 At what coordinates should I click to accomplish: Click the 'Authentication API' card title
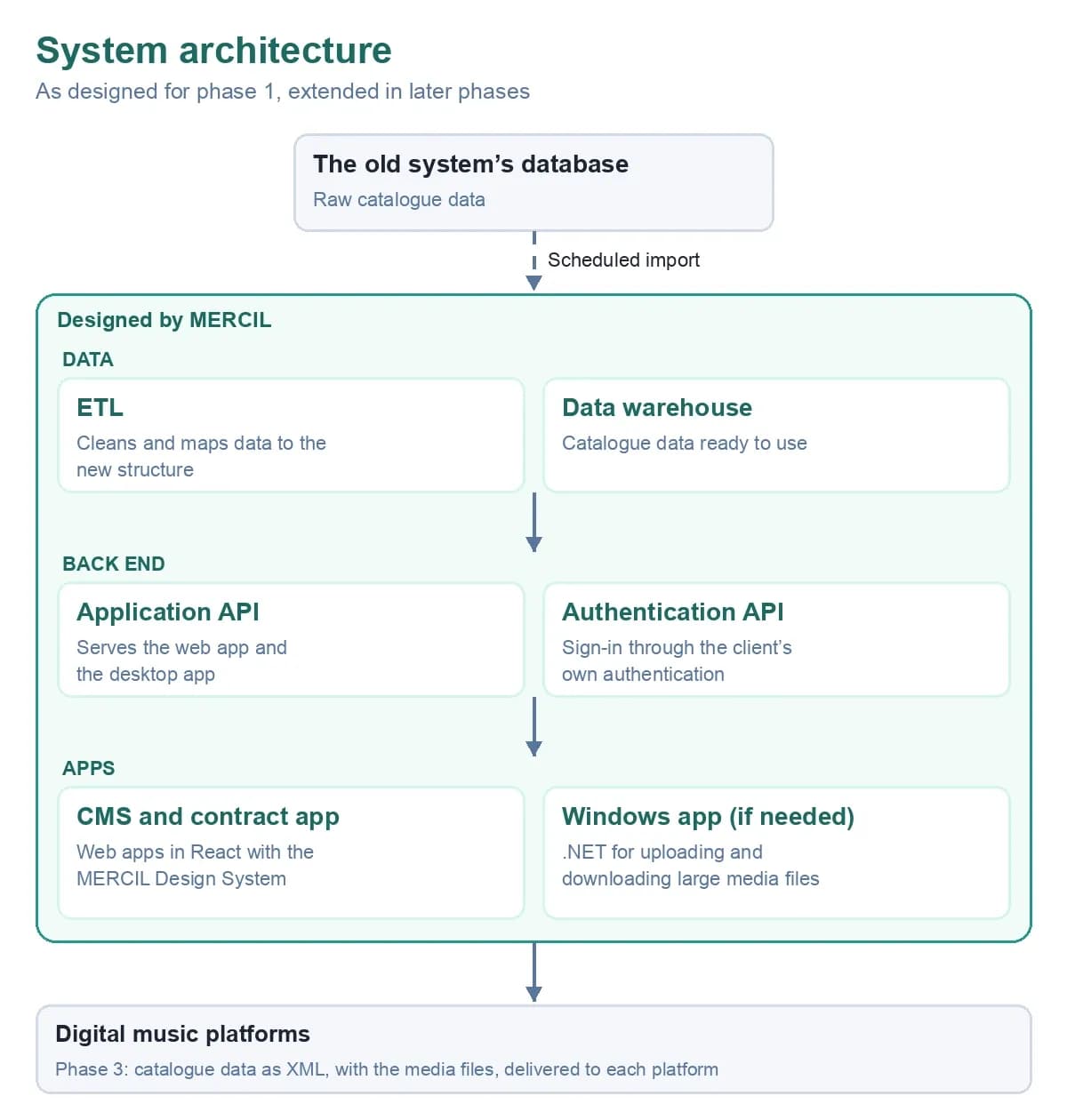(x=672, y=612)
